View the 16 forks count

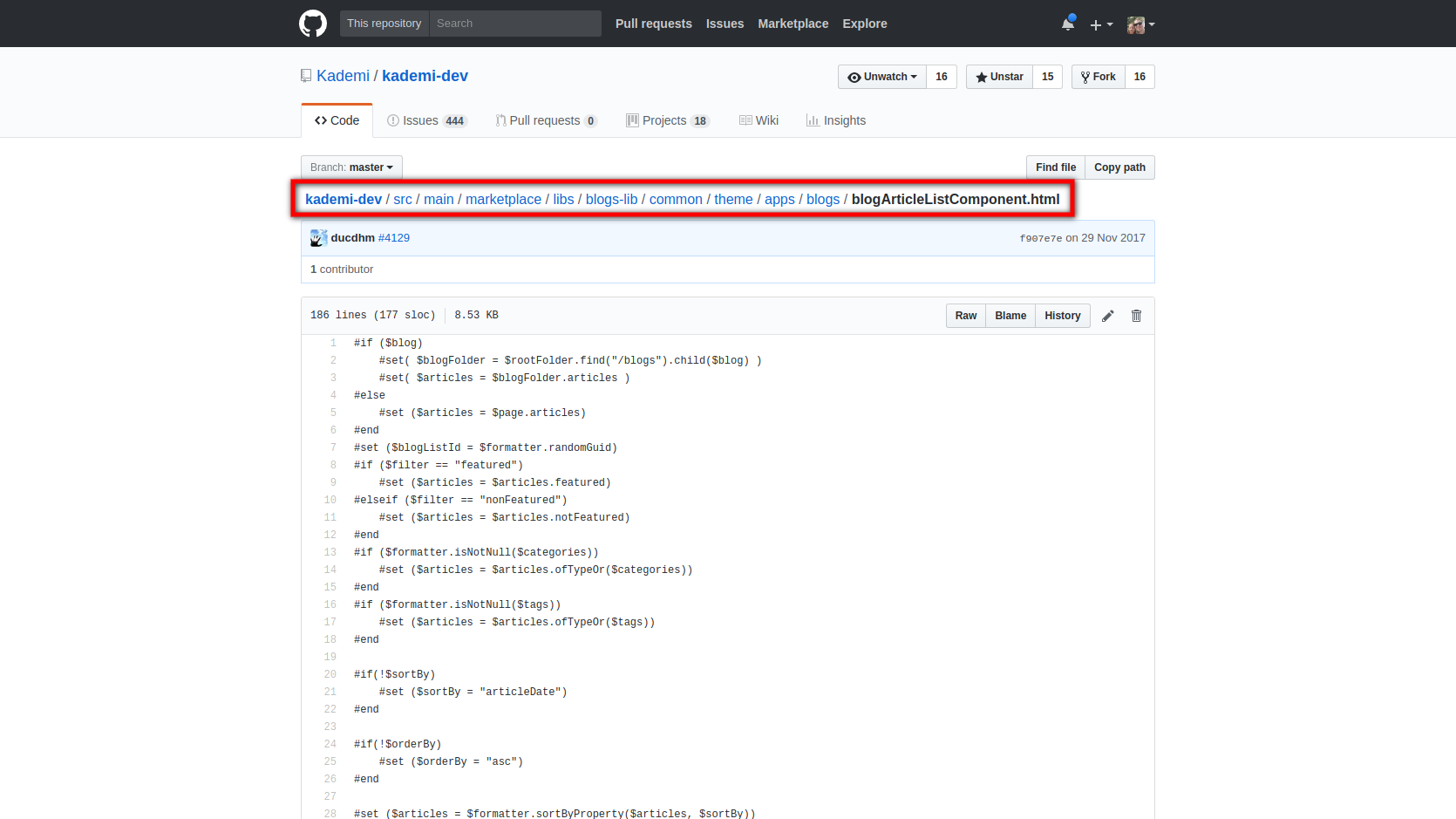pyautogui.click(x=1140, y=77)
